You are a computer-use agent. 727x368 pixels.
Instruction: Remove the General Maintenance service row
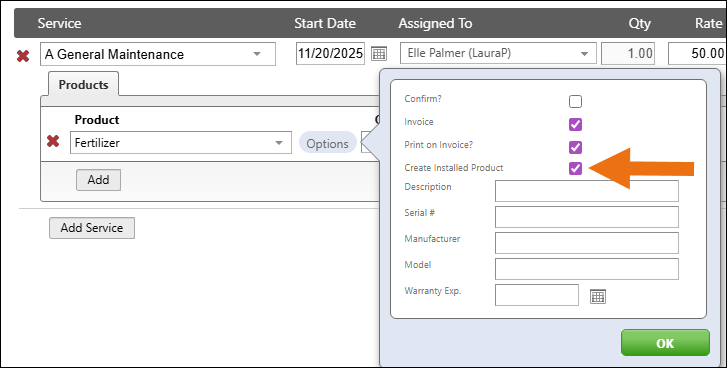click(x=23, y=56)
